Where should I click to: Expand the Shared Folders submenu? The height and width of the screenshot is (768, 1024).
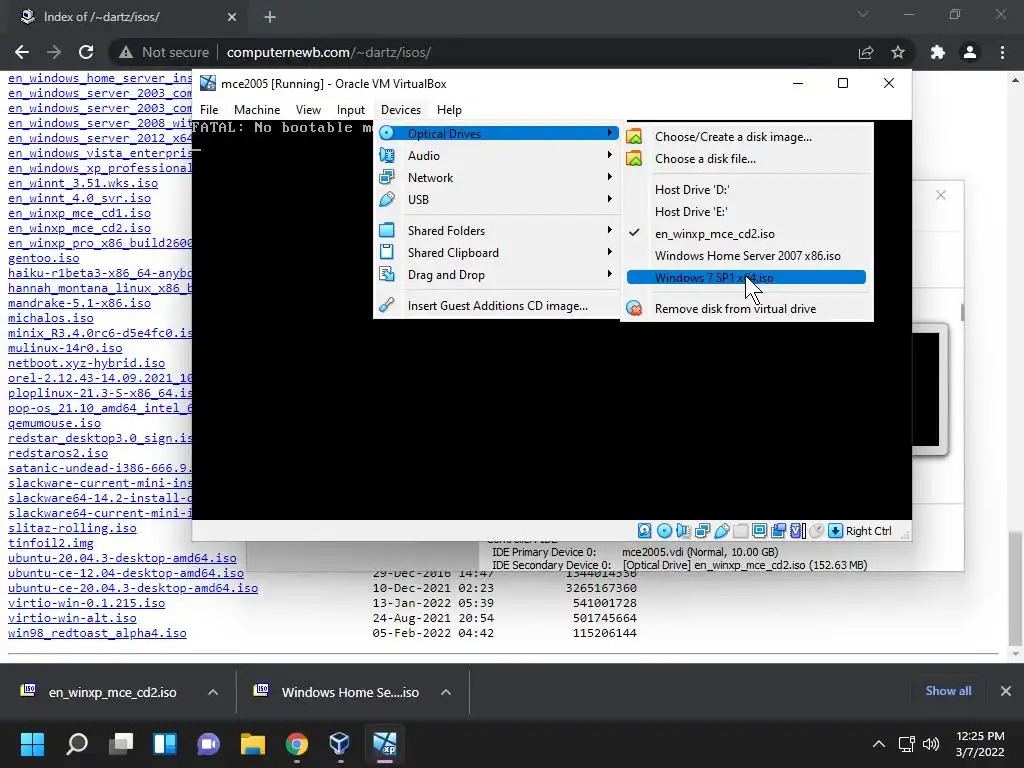click(x=497, y=231)
